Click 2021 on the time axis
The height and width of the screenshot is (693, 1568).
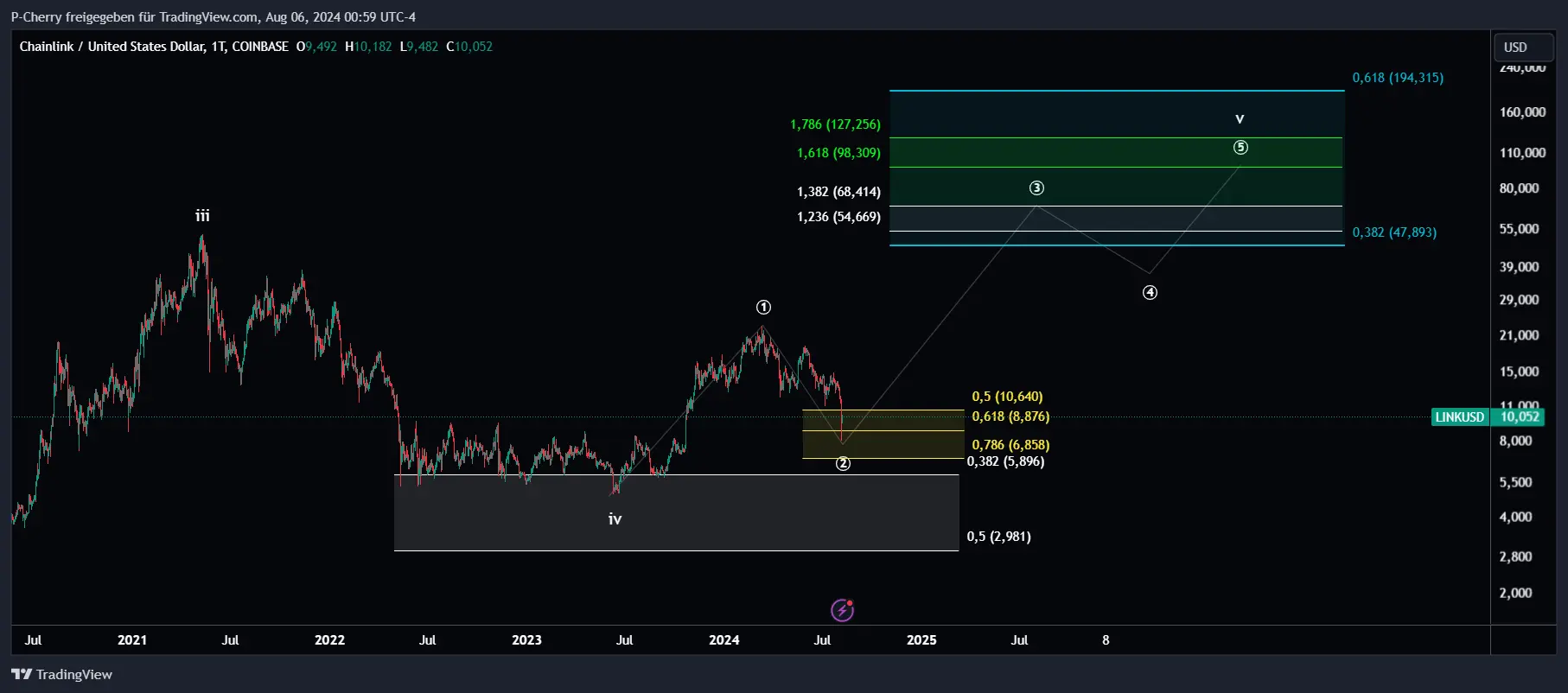pyautogui.click(x=132, y=640)
